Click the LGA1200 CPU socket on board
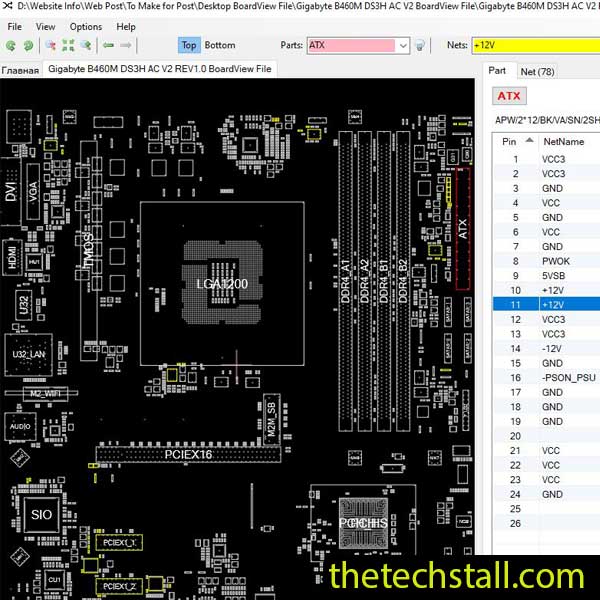600x600 pixels. tap(222, 284)
